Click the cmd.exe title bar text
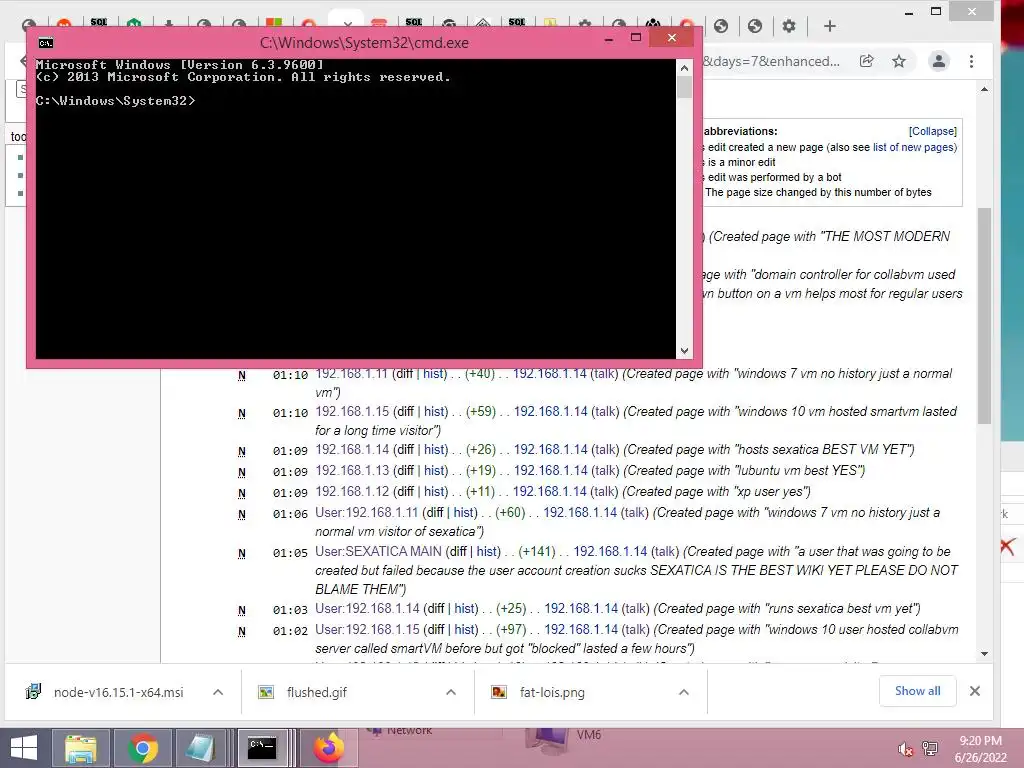The height and width of the screenshot is (768, 1024). 364,43
